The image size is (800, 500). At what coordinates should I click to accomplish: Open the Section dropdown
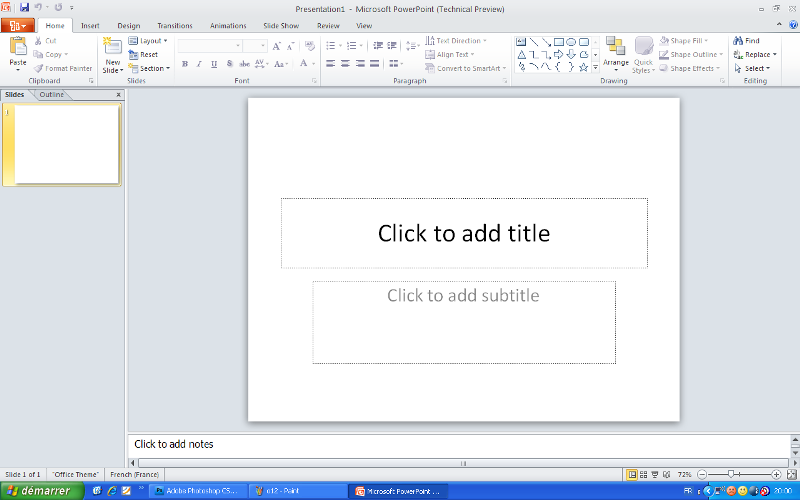[149, 68]
